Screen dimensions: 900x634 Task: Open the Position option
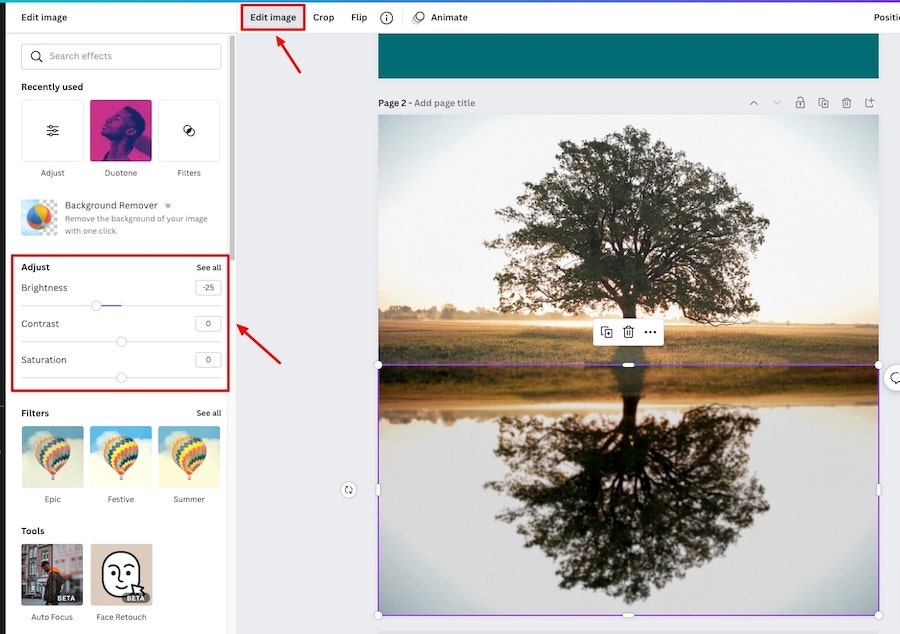(x=886, y=17)
